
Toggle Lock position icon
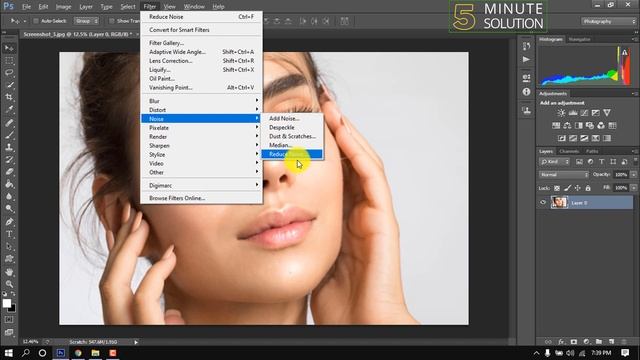pos(578,188)
